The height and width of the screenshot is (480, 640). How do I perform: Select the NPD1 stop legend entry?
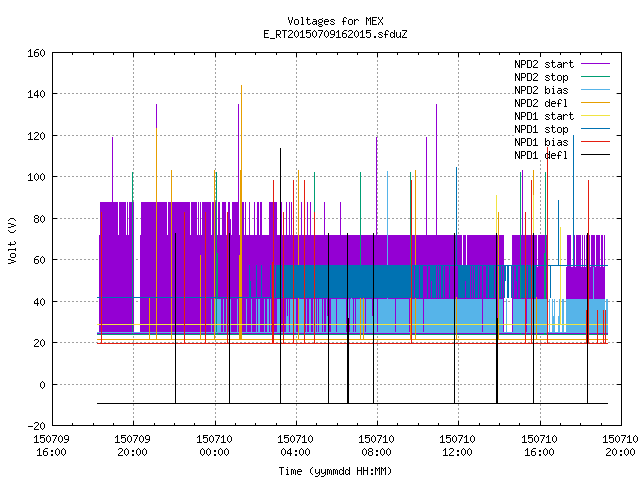point(541,129)
